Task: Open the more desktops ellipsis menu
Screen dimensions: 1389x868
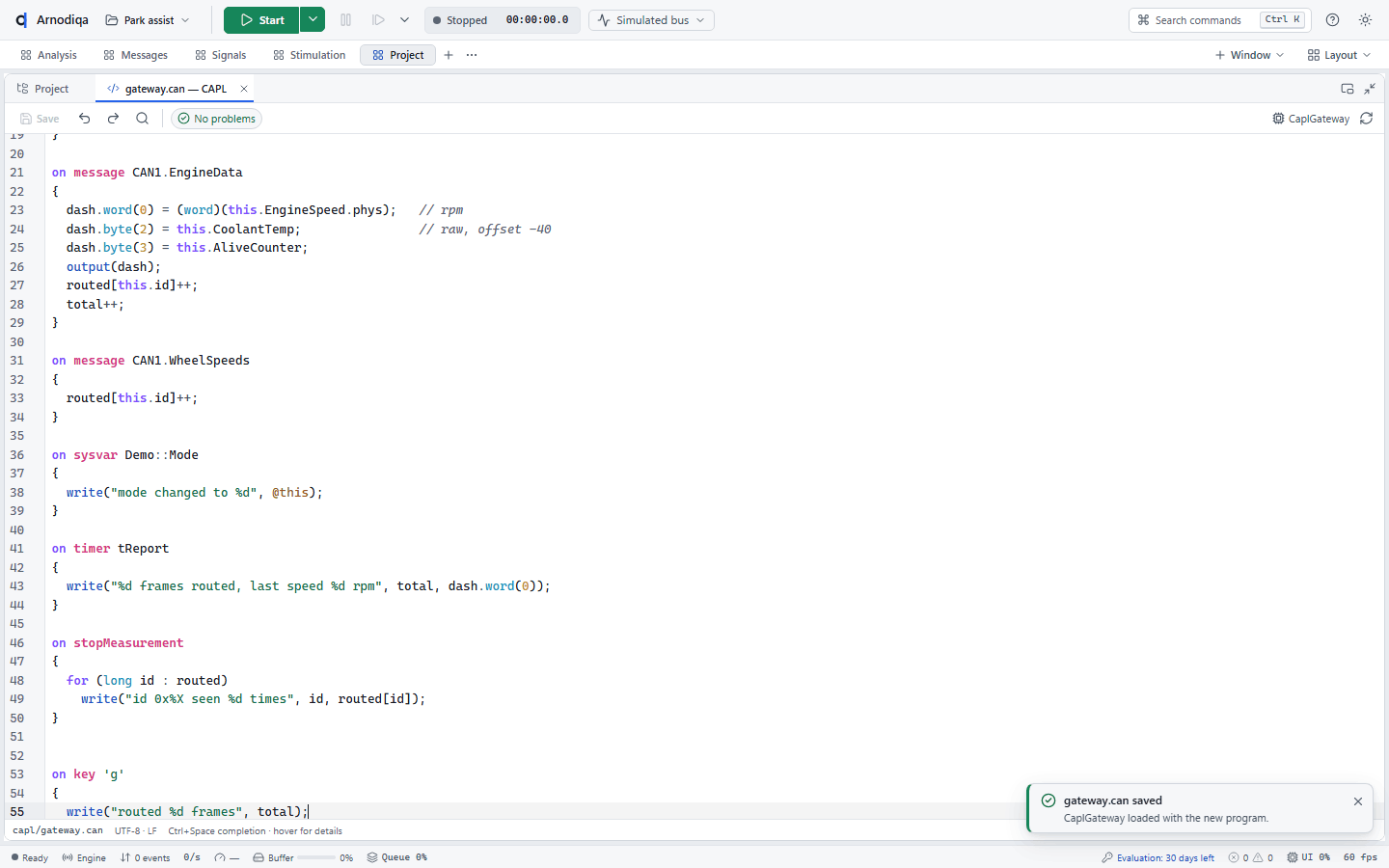Action: tap(472, 55)
